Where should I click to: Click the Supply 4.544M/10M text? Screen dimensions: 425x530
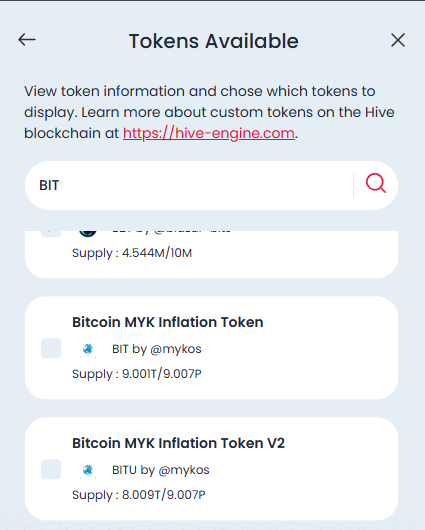tap(132, 253)
